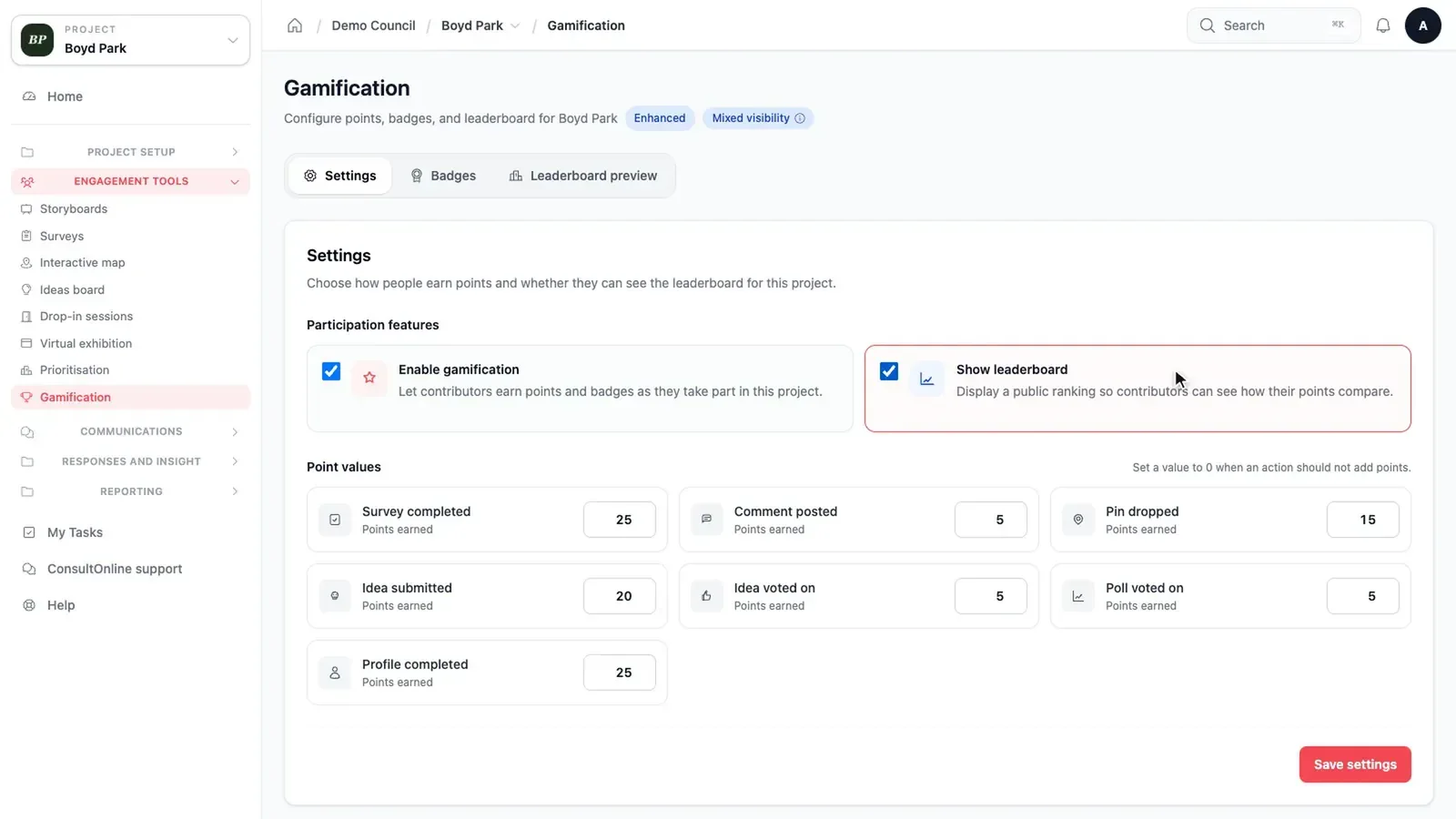Open the user avatar A menu
This screenshot has height=819, width=1456.
(1422, 25)
